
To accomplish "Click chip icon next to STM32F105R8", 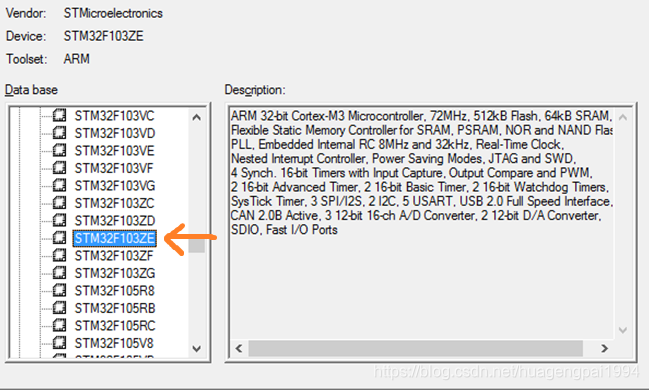I will coord(59,291).
